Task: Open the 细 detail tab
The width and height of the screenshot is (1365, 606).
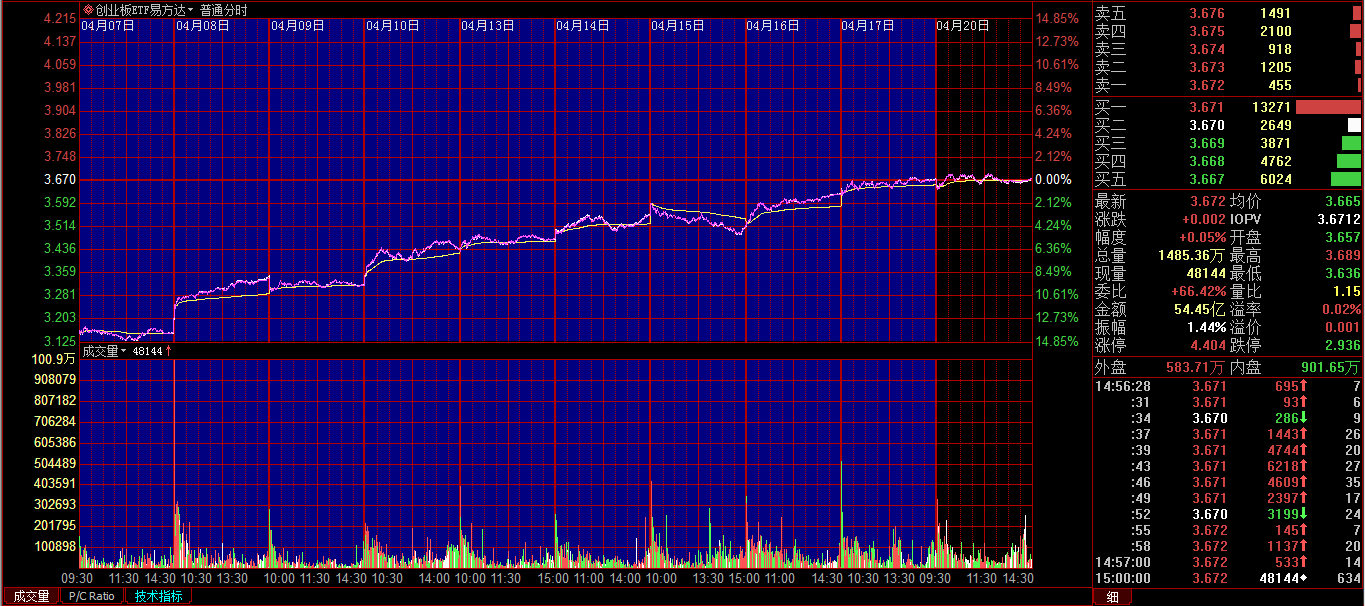Action: click(1111, 597)
